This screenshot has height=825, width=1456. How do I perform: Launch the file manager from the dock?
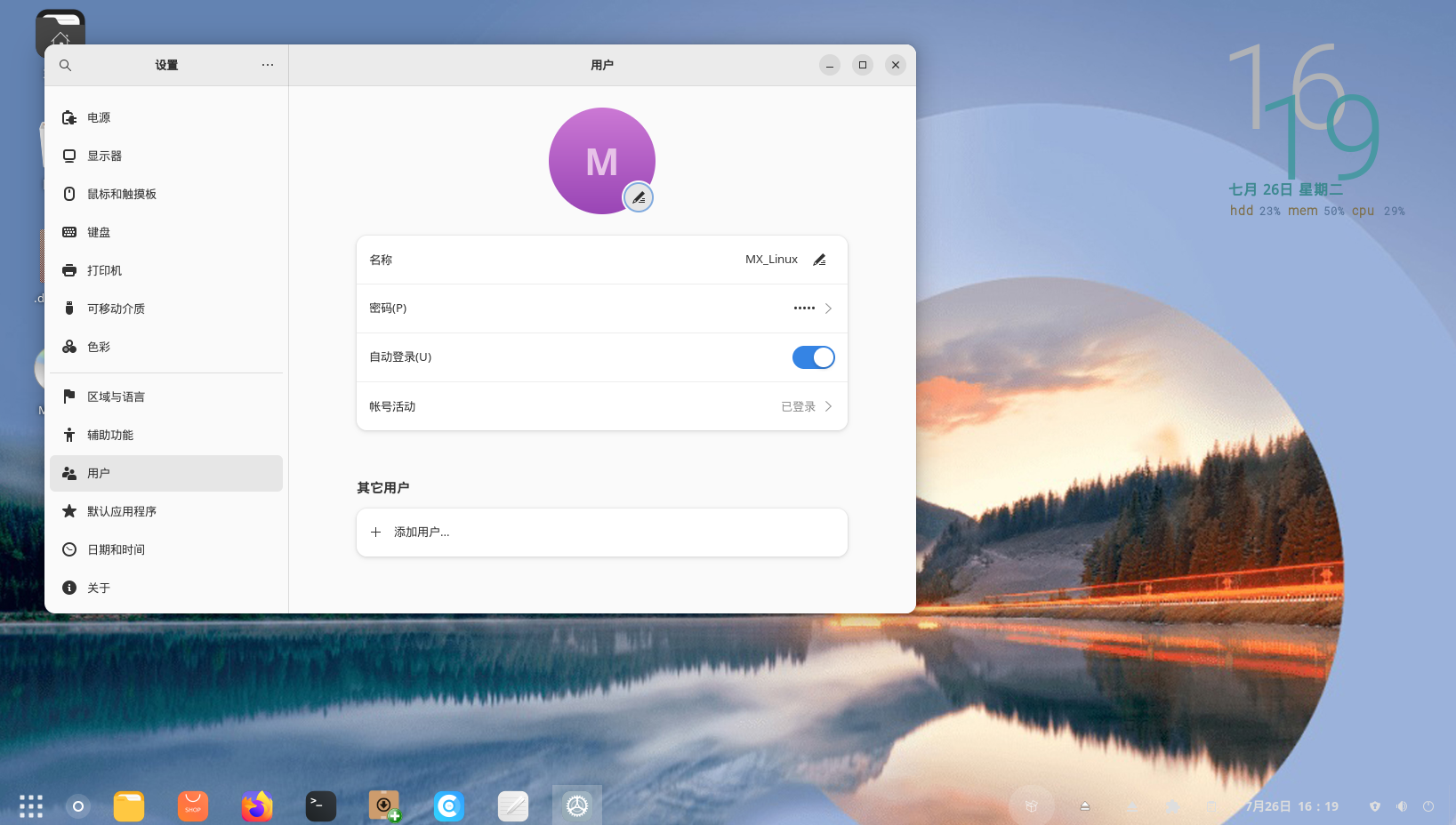(129, 806)
